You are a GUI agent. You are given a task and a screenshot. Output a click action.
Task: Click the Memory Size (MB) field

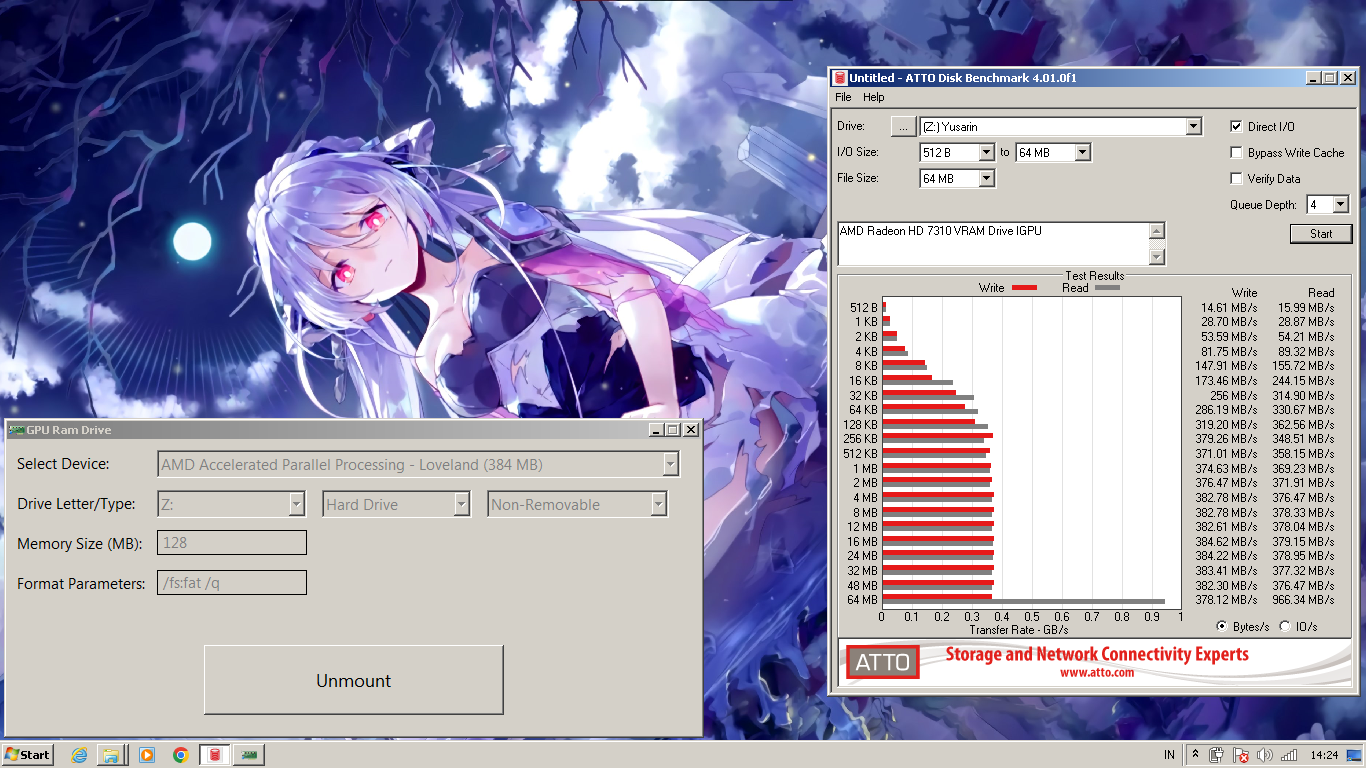pos(232,543)
